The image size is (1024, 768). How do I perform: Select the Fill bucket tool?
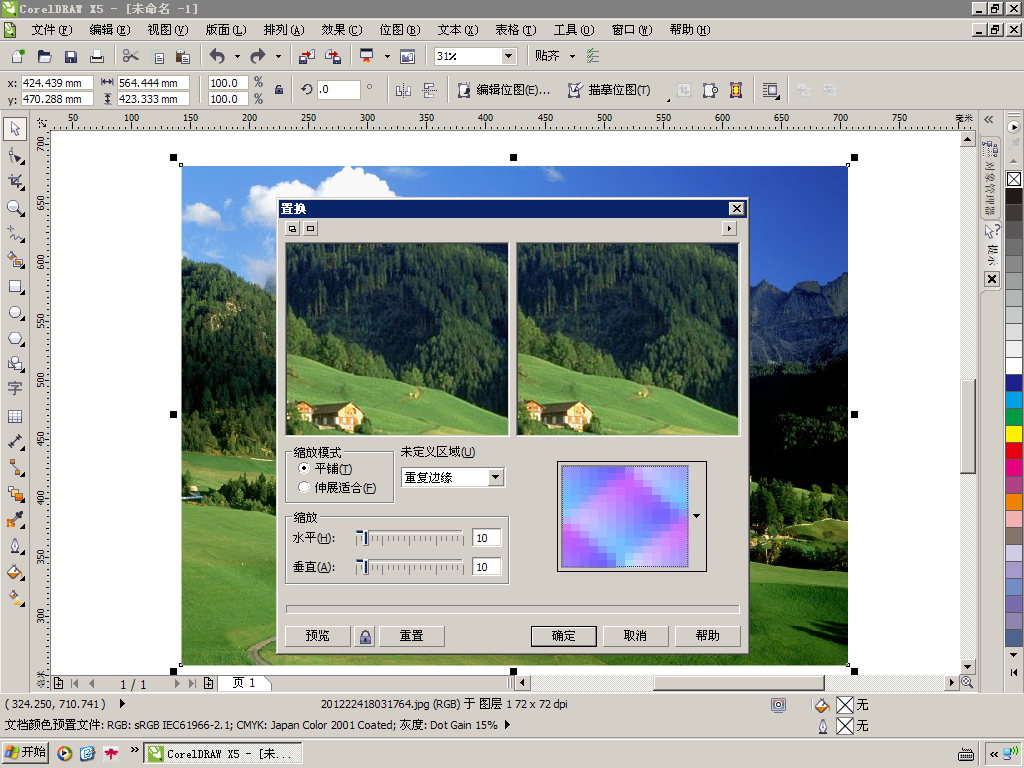click(x=15, y=573)
